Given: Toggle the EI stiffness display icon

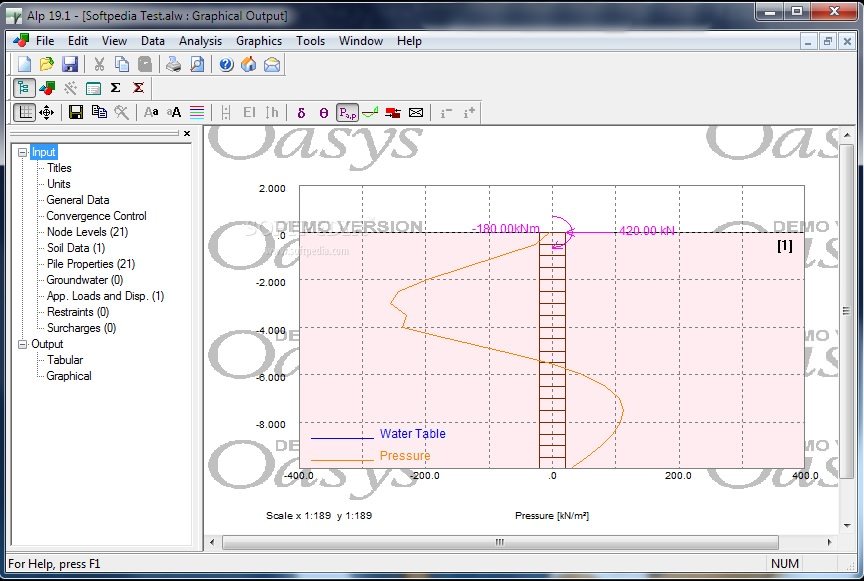Looking at the screenshot, I should (249, 112).
